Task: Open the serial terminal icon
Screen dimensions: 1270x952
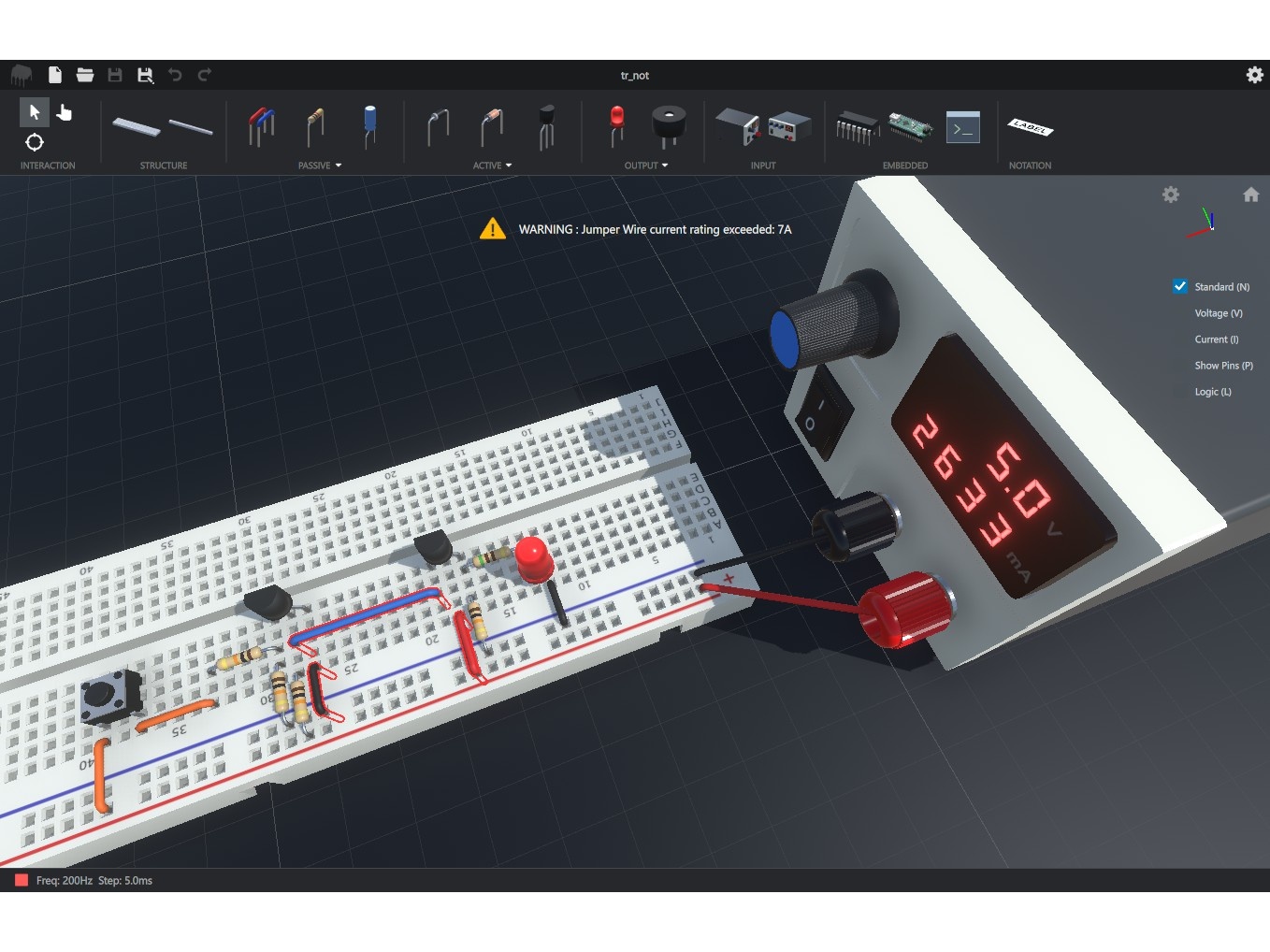Action: [x=962, y=128]
